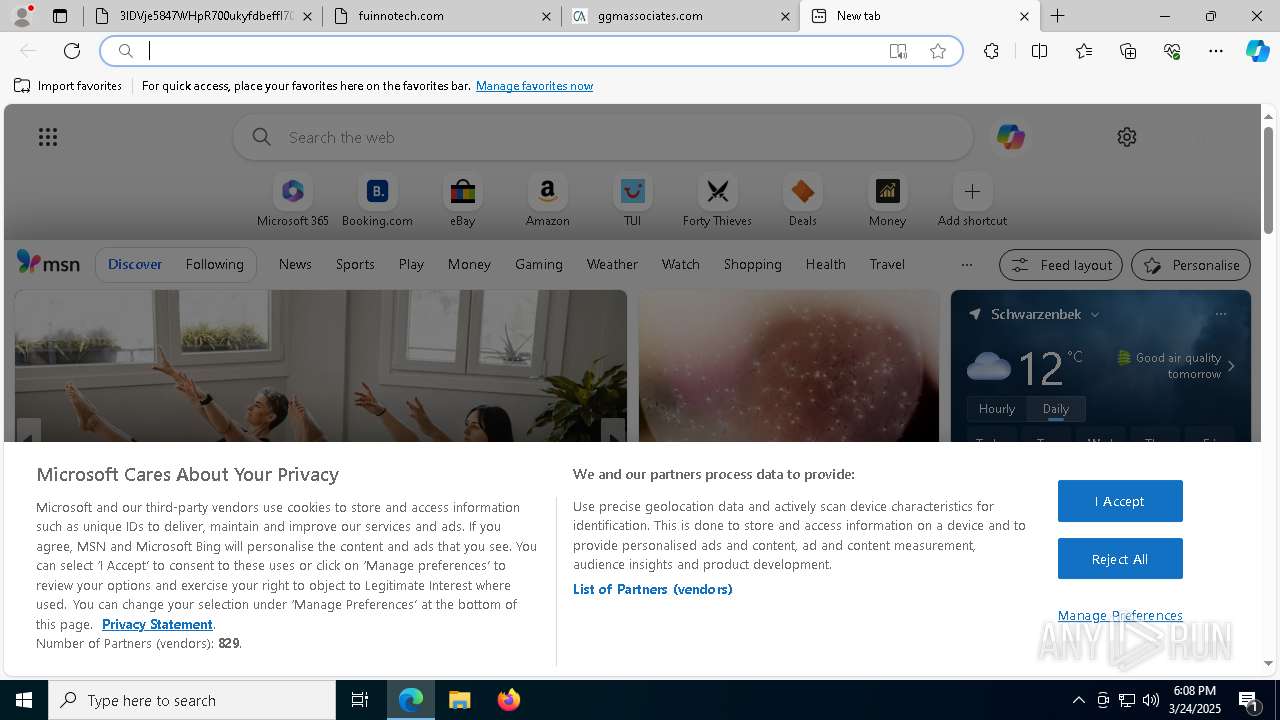
Task: Click Import favorites button
Action: point(68,86)
